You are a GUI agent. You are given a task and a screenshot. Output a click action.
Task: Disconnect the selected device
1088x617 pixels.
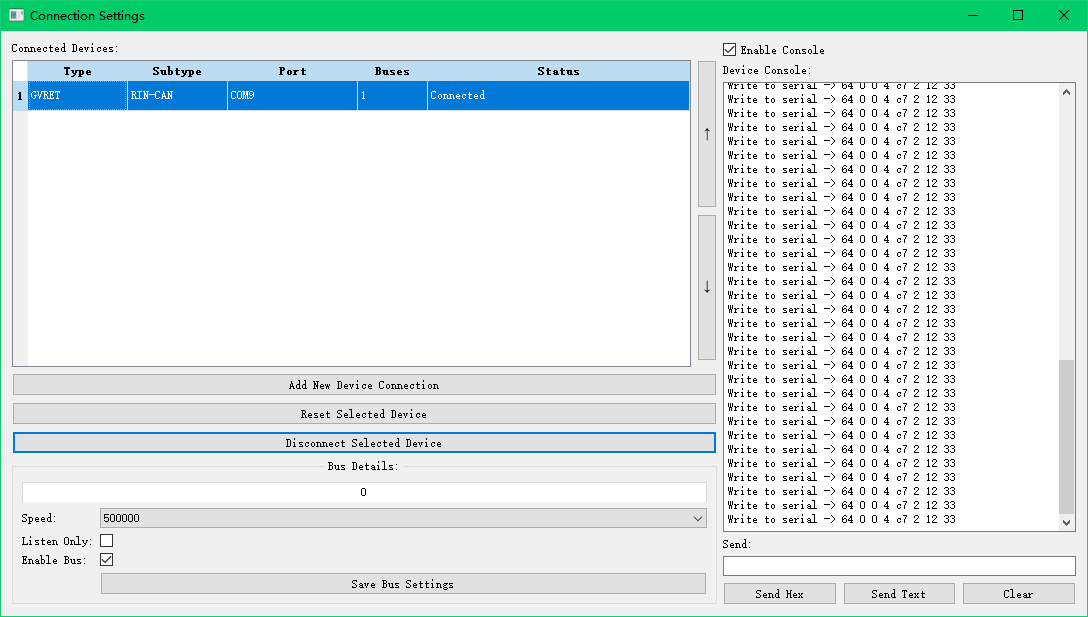364,443
